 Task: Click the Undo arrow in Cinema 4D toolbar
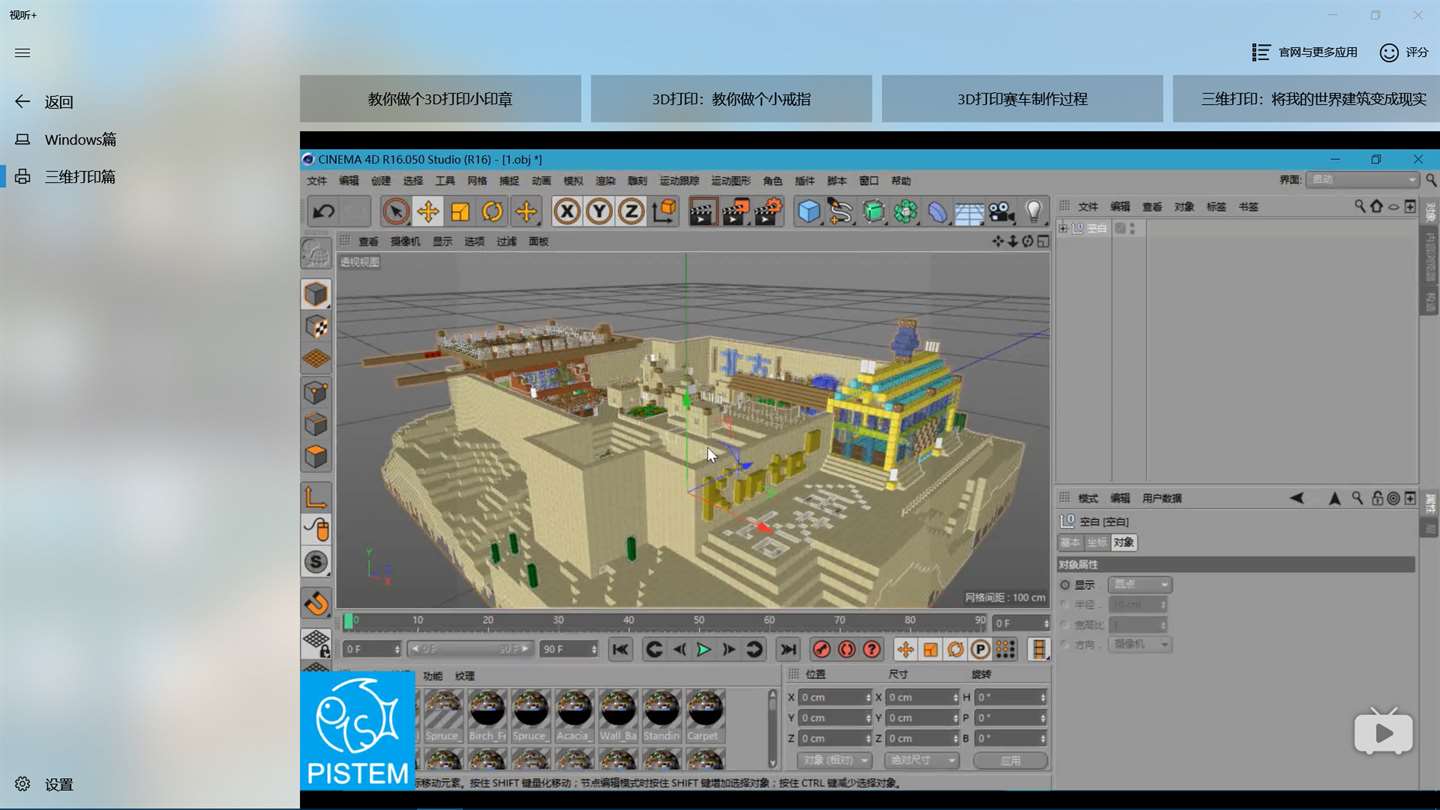click(323, 211)
